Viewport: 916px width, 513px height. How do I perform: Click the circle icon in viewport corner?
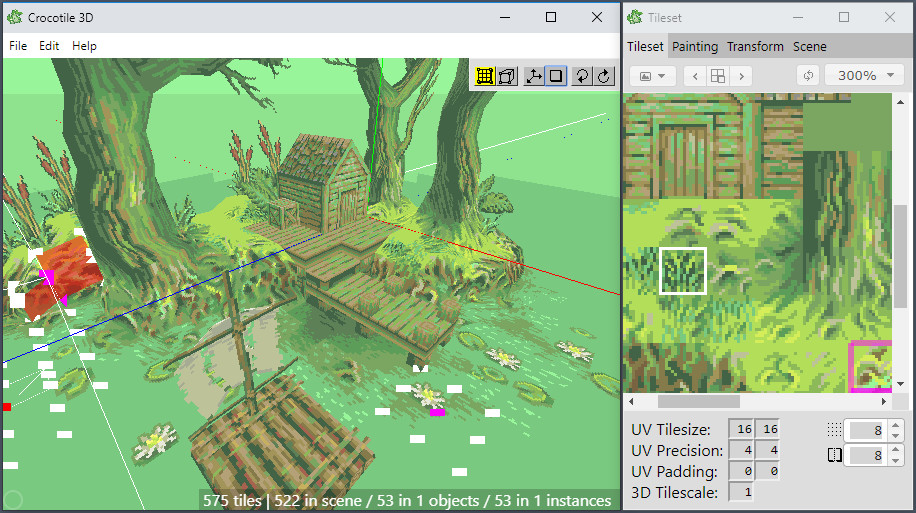click(13, 500)
